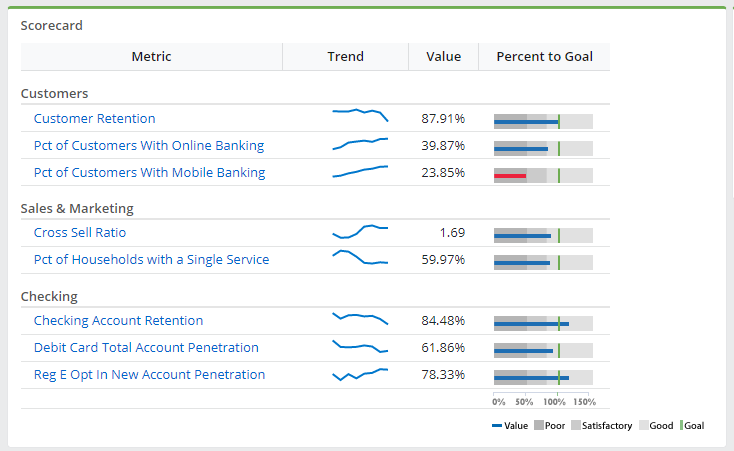
Task: Open the Cross Sell Ratio metric
Action: pos(80,233)
